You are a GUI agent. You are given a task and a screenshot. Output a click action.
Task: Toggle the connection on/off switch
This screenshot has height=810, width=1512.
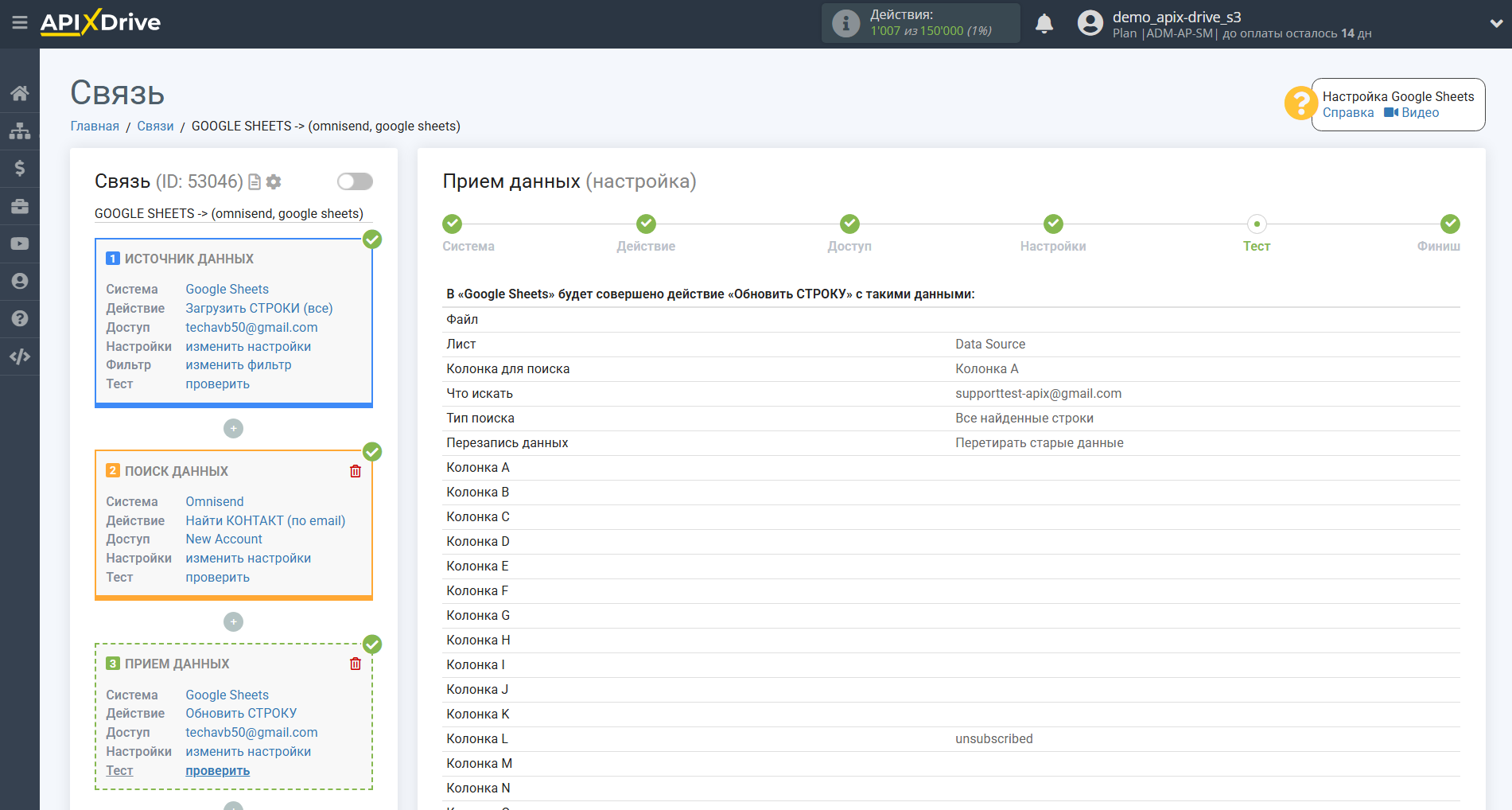click(355, 181)
